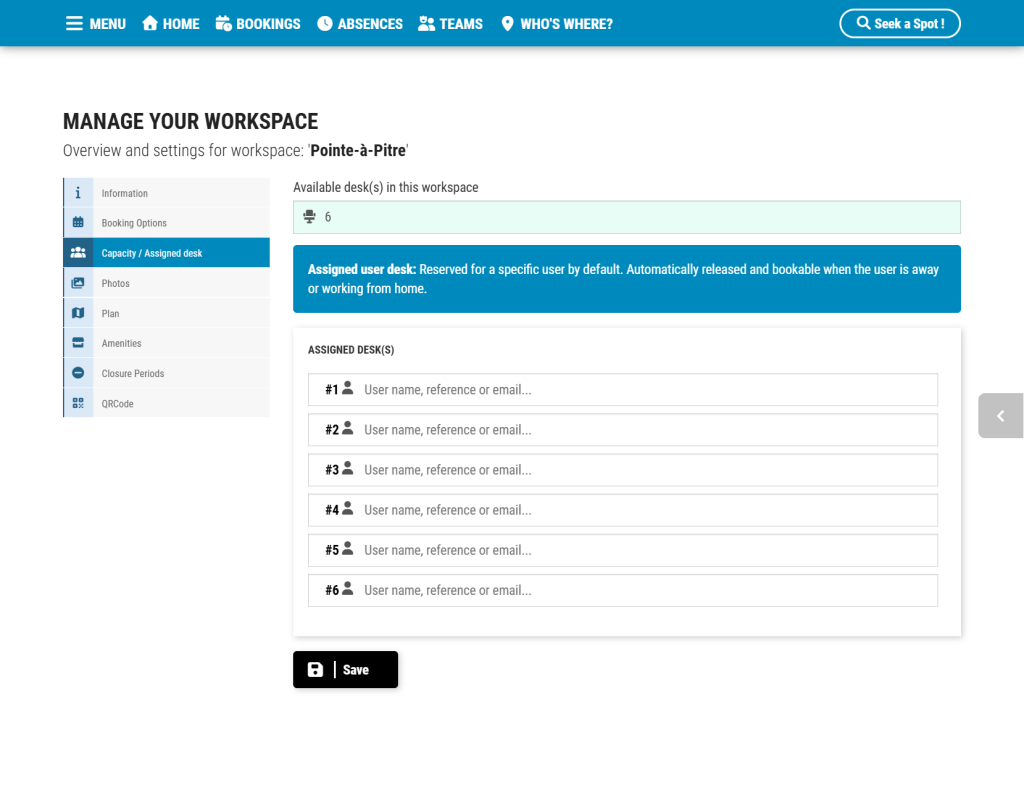The width and height of the screenshot is (1024, 785).
Task: Click the ASSIGNED DESK(S) heading
Action: tap(351, 350)
